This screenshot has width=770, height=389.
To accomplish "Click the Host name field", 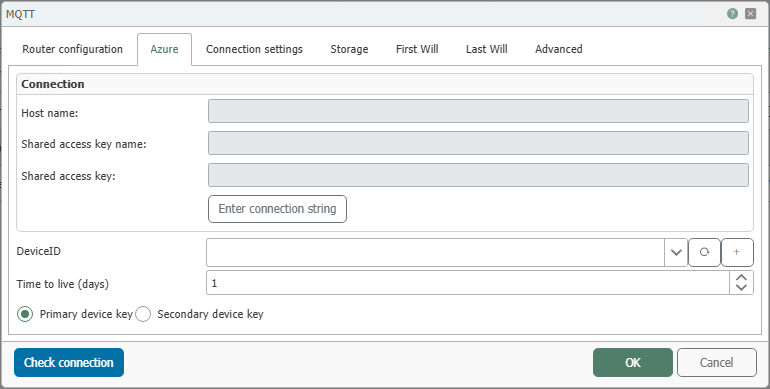I will 478,111.
